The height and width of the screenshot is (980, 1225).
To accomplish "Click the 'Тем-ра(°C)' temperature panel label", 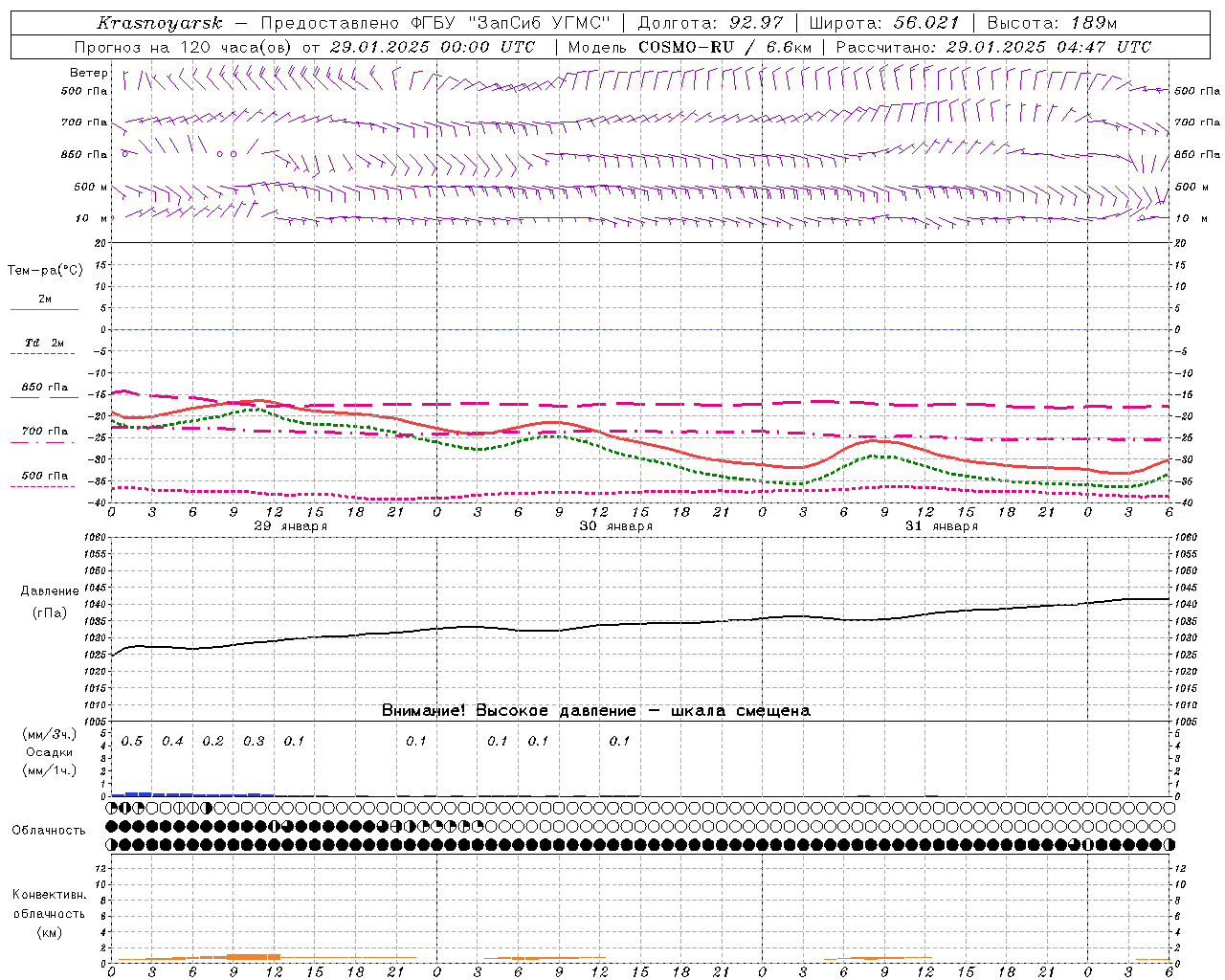I will click(45, 271).
